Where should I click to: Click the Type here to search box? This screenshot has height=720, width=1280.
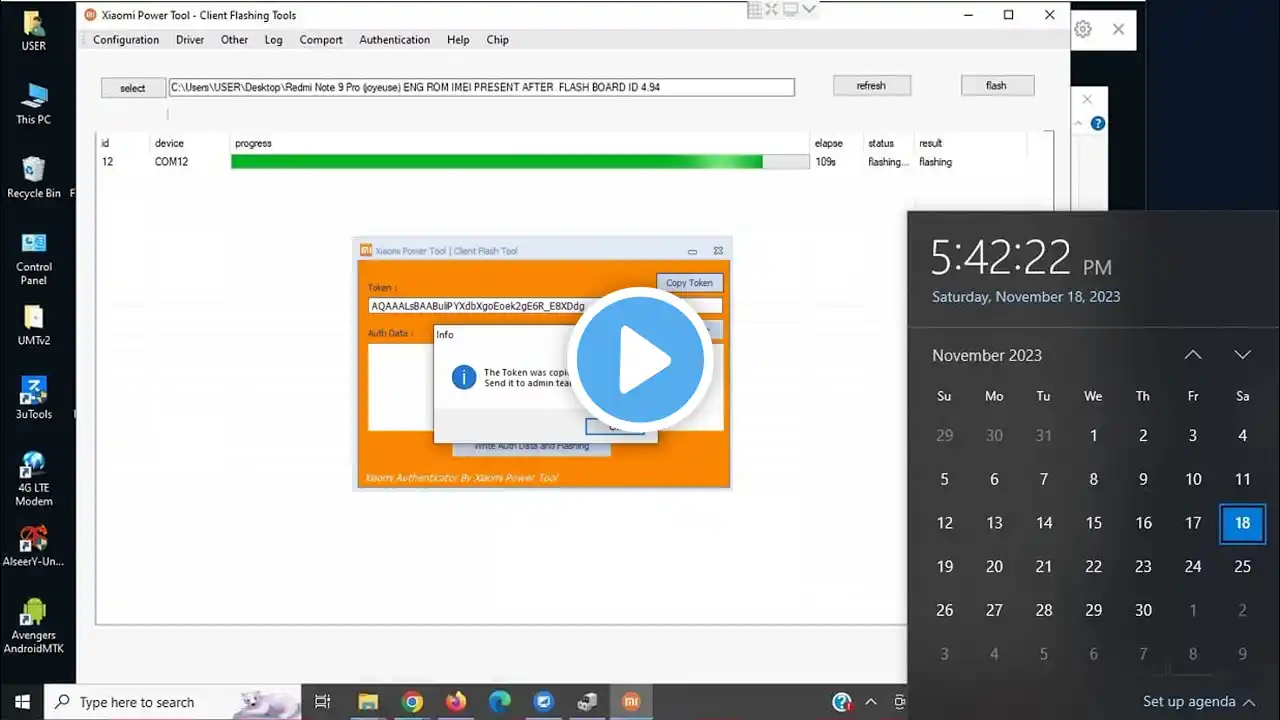173,702
